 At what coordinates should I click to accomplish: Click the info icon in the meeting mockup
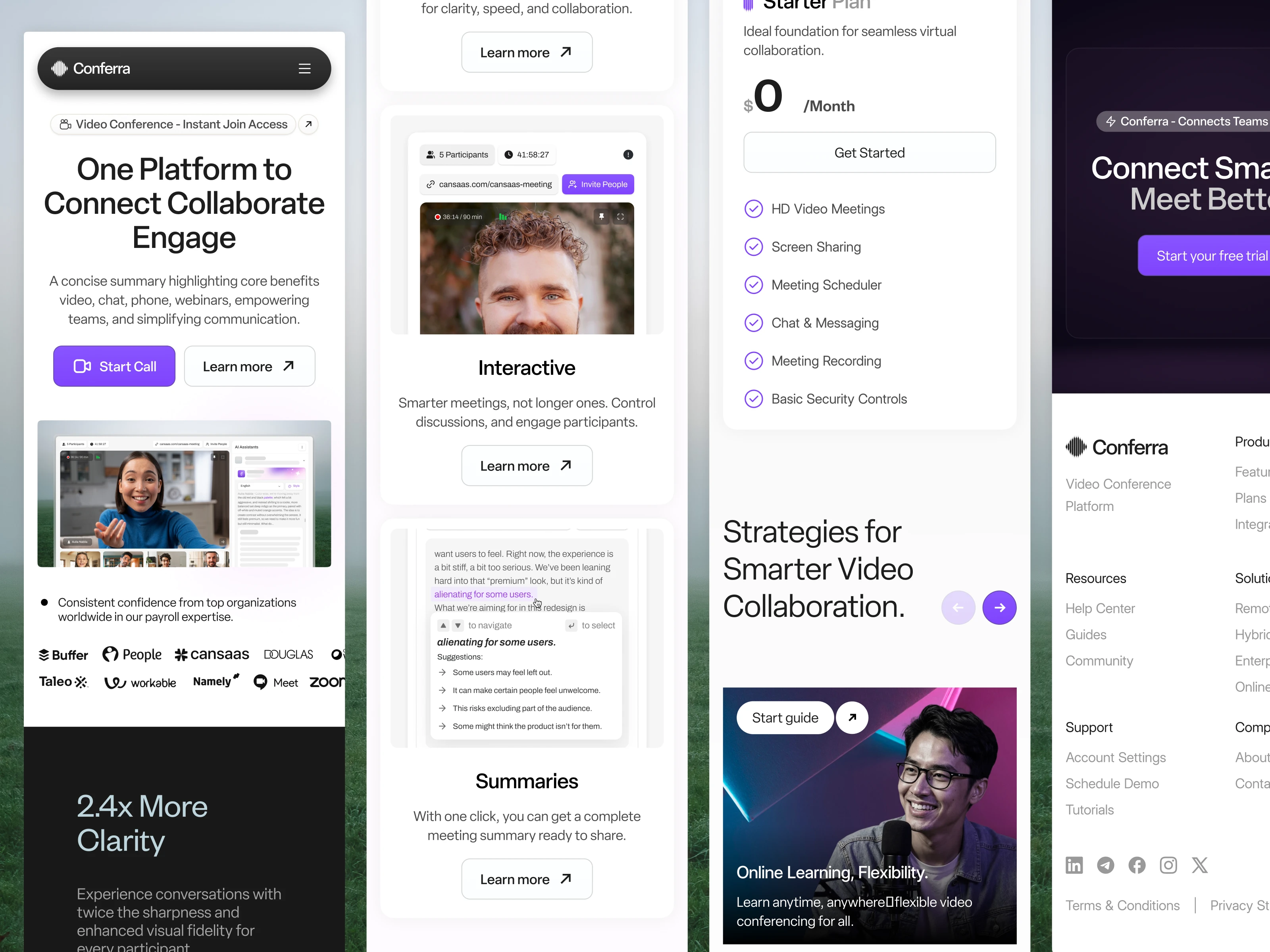click(x=628, y=154)
